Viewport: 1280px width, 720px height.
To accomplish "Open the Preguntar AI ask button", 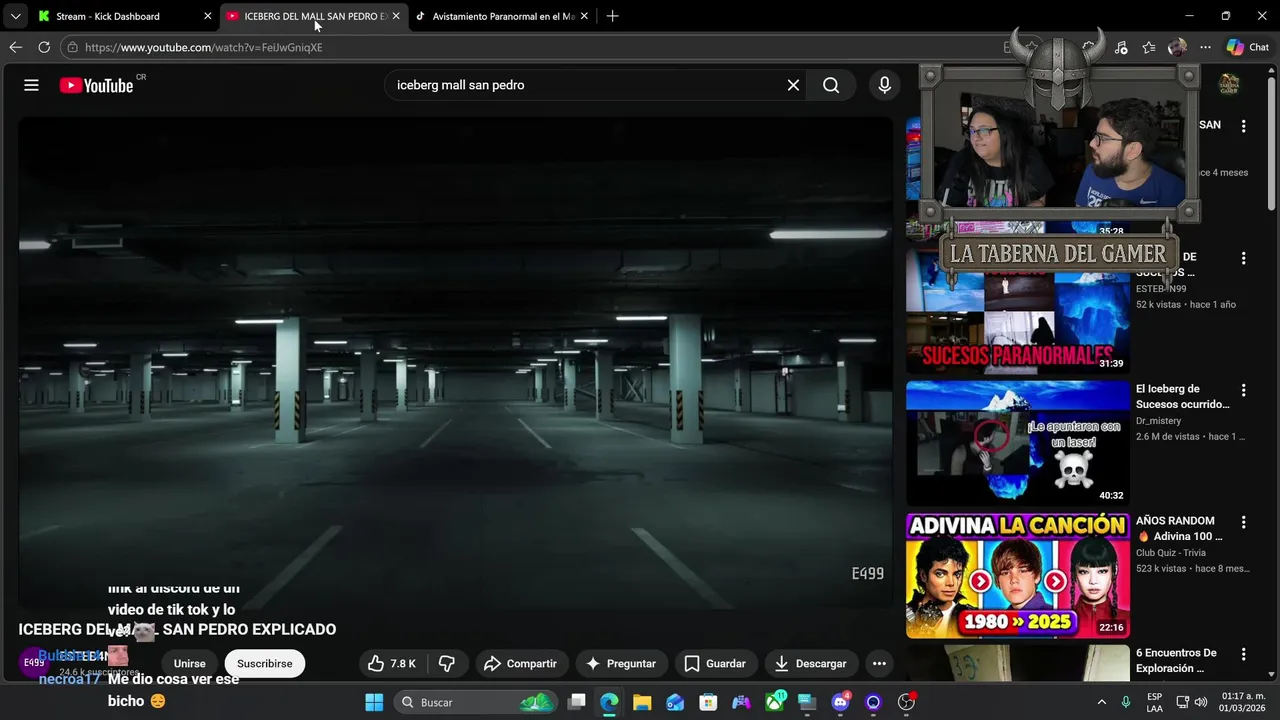I will (x=621, y=663).
